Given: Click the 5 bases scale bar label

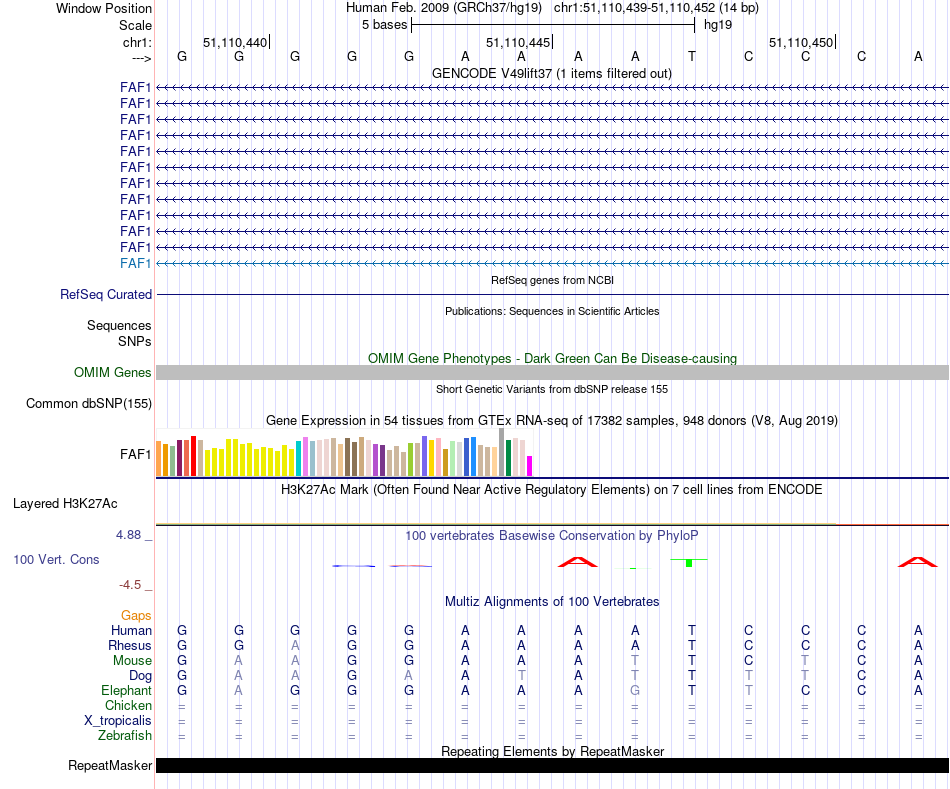Looking at the screenshot, I should coord(385,25).
